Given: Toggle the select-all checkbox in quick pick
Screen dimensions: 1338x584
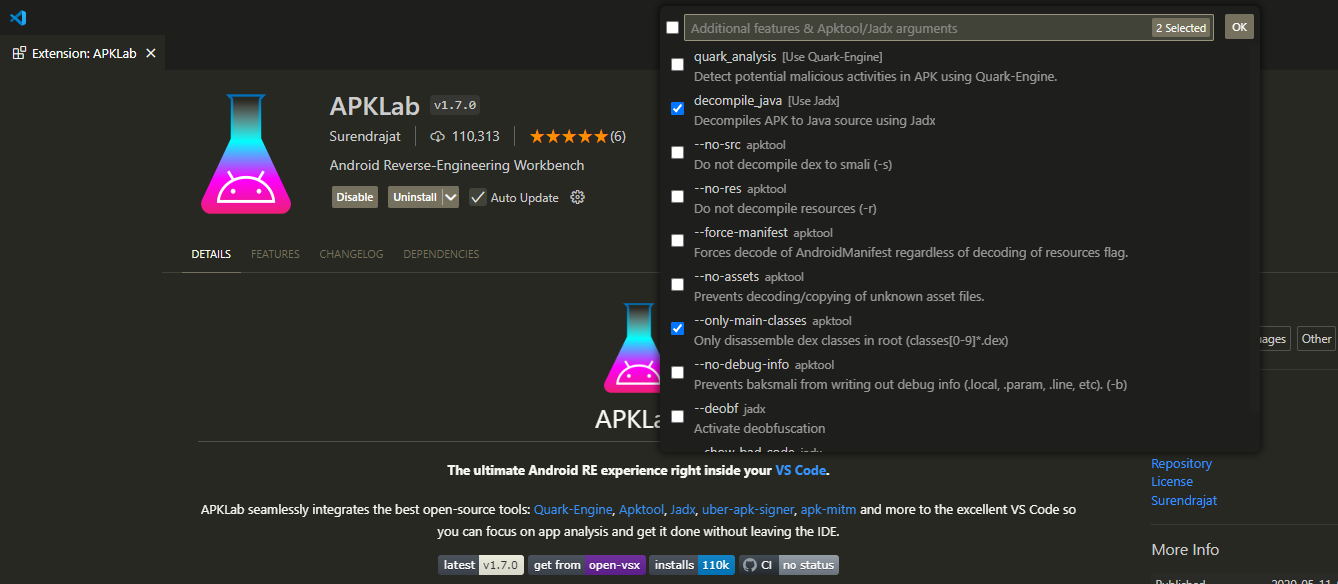Looking at the screenshot, I should [673, 28].
